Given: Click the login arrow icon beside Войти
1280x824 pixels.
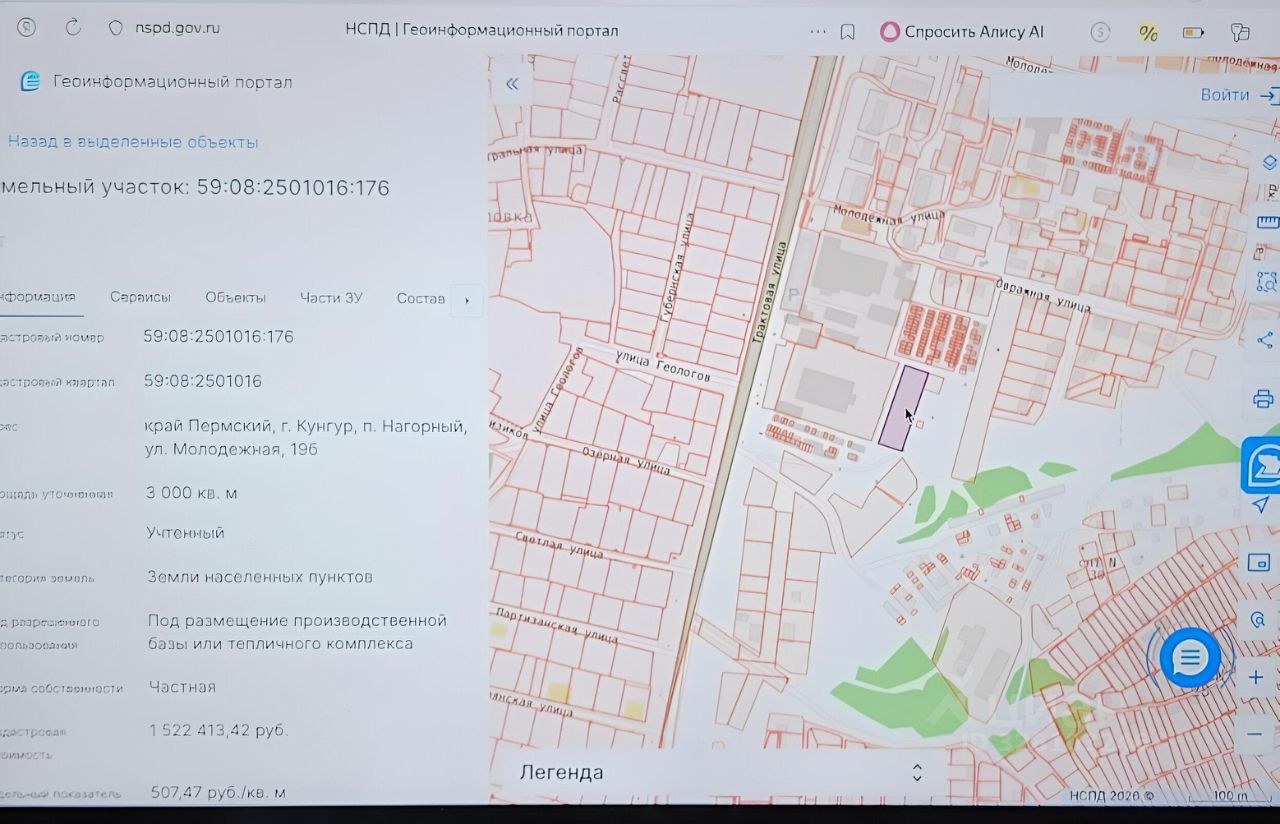Looking at the screenshot, I should pyautogui.click(x=1269, y=96).
